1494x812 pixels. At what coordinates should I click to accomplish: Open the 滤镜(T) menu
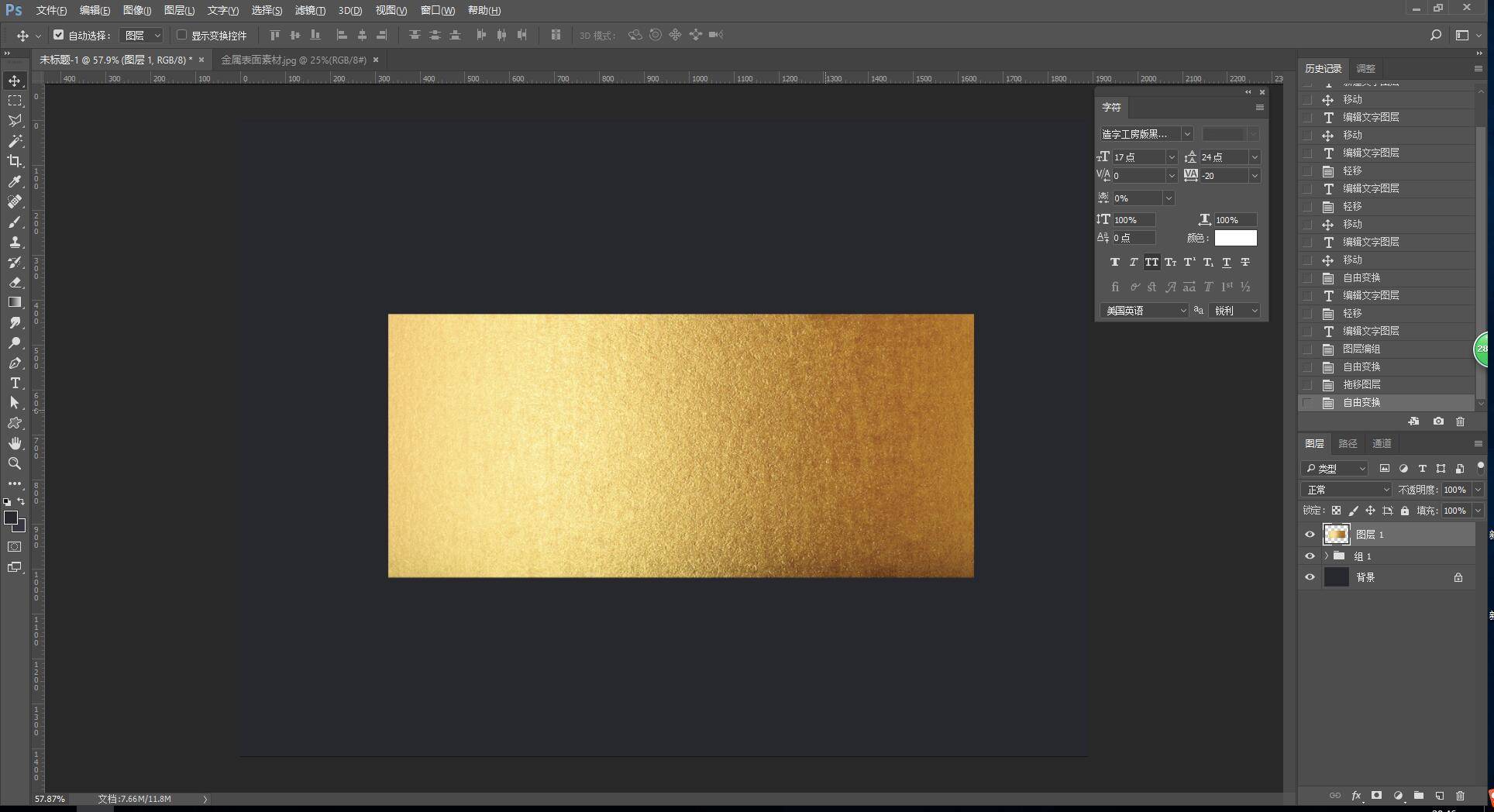pos(310,10)
